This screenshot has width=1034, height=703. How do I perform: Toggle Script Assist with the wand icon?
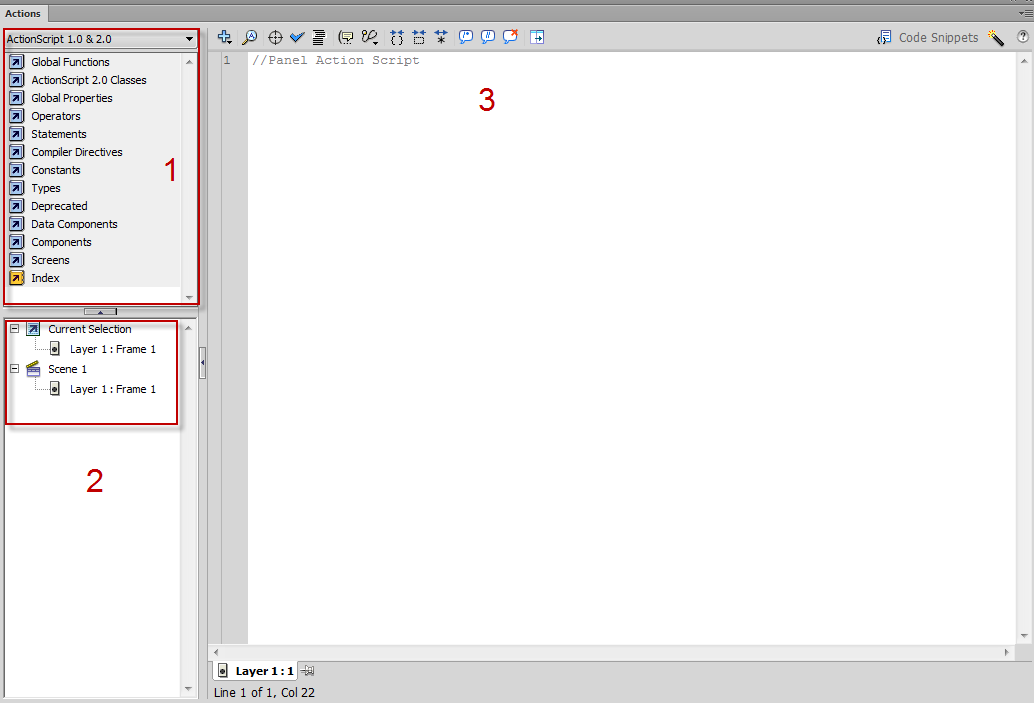click(x=996, y=38)
